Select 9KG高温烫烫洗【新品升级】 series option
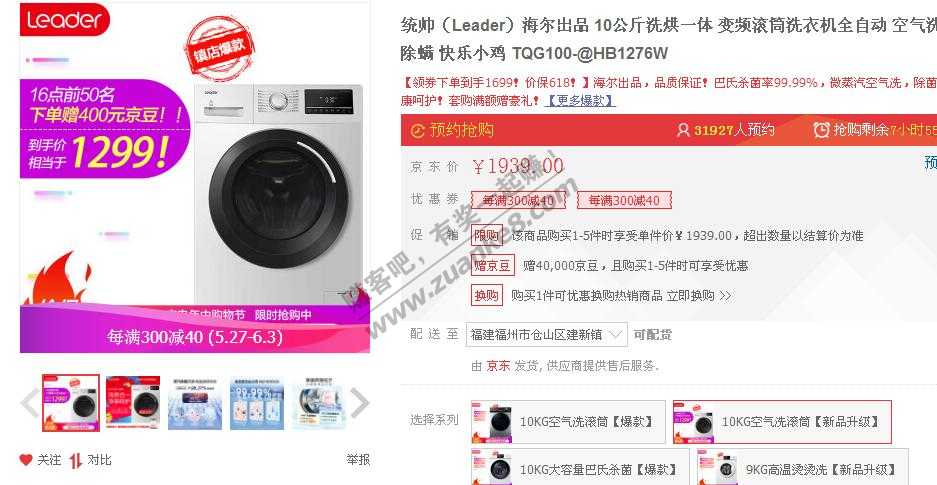 (803, 468)
